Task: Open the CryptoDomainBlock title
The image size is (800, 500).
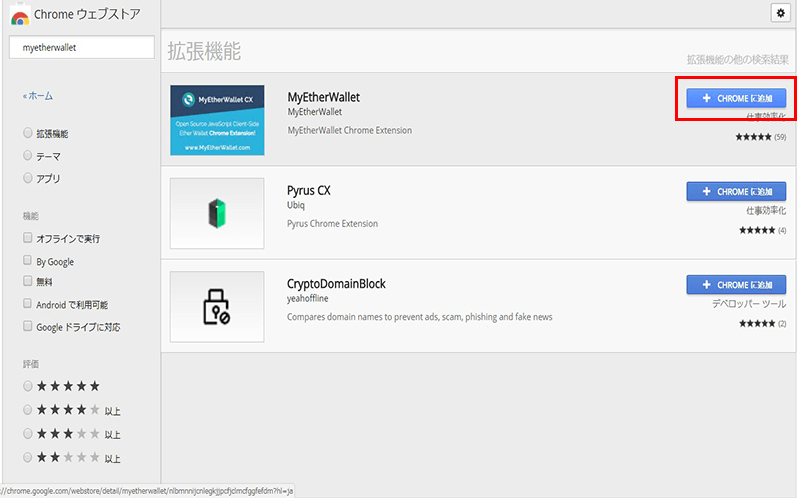Action: (x=336, y=284)
